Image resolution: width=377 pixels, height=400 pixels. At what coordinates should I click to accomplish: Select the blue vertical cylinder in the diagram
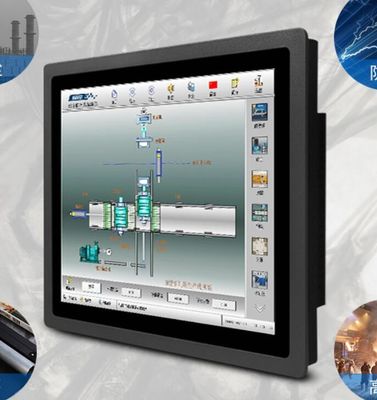click(159, 165)
